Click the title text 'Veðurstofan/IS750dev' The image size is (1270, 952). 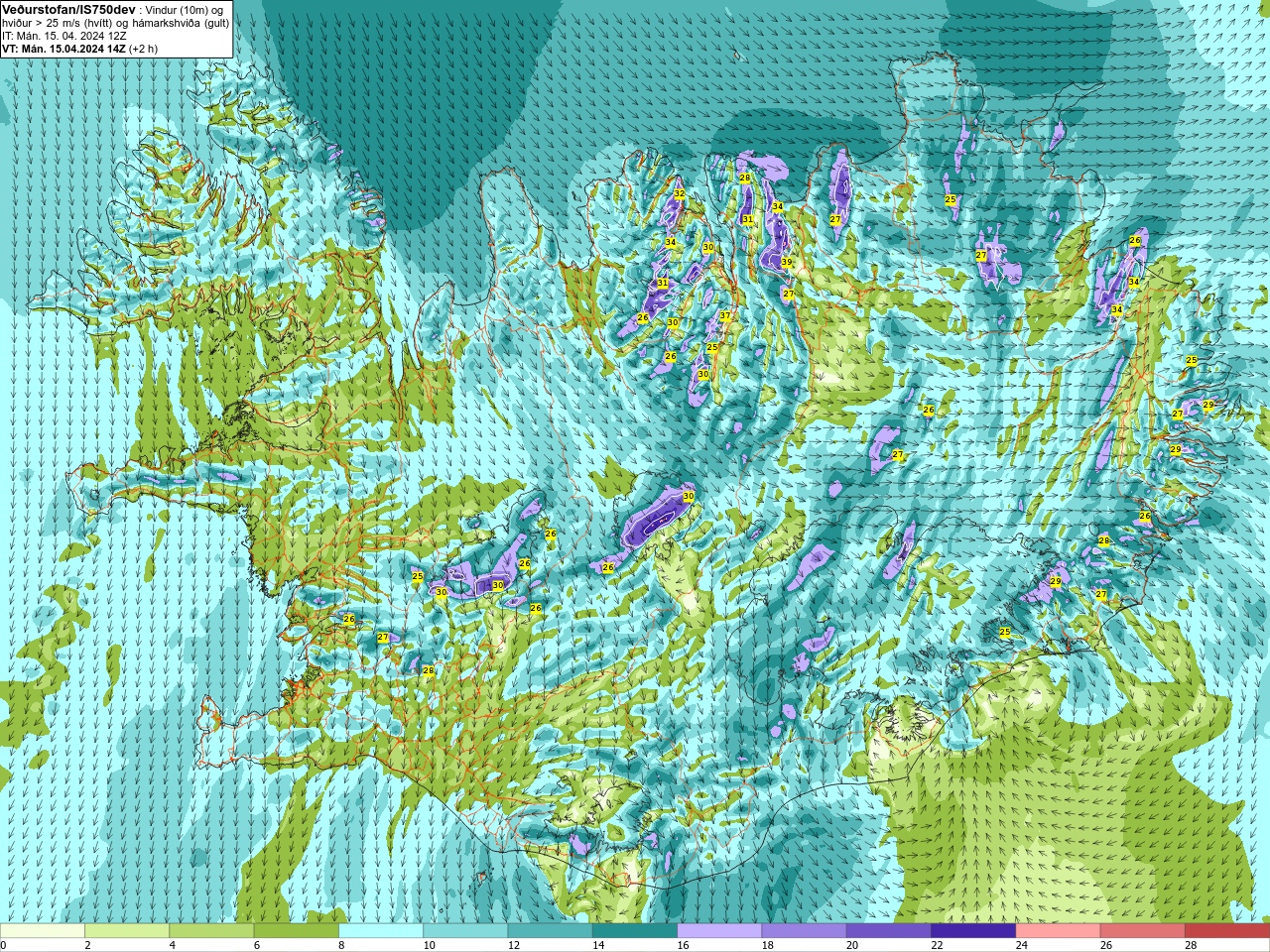tap(68, 9)
